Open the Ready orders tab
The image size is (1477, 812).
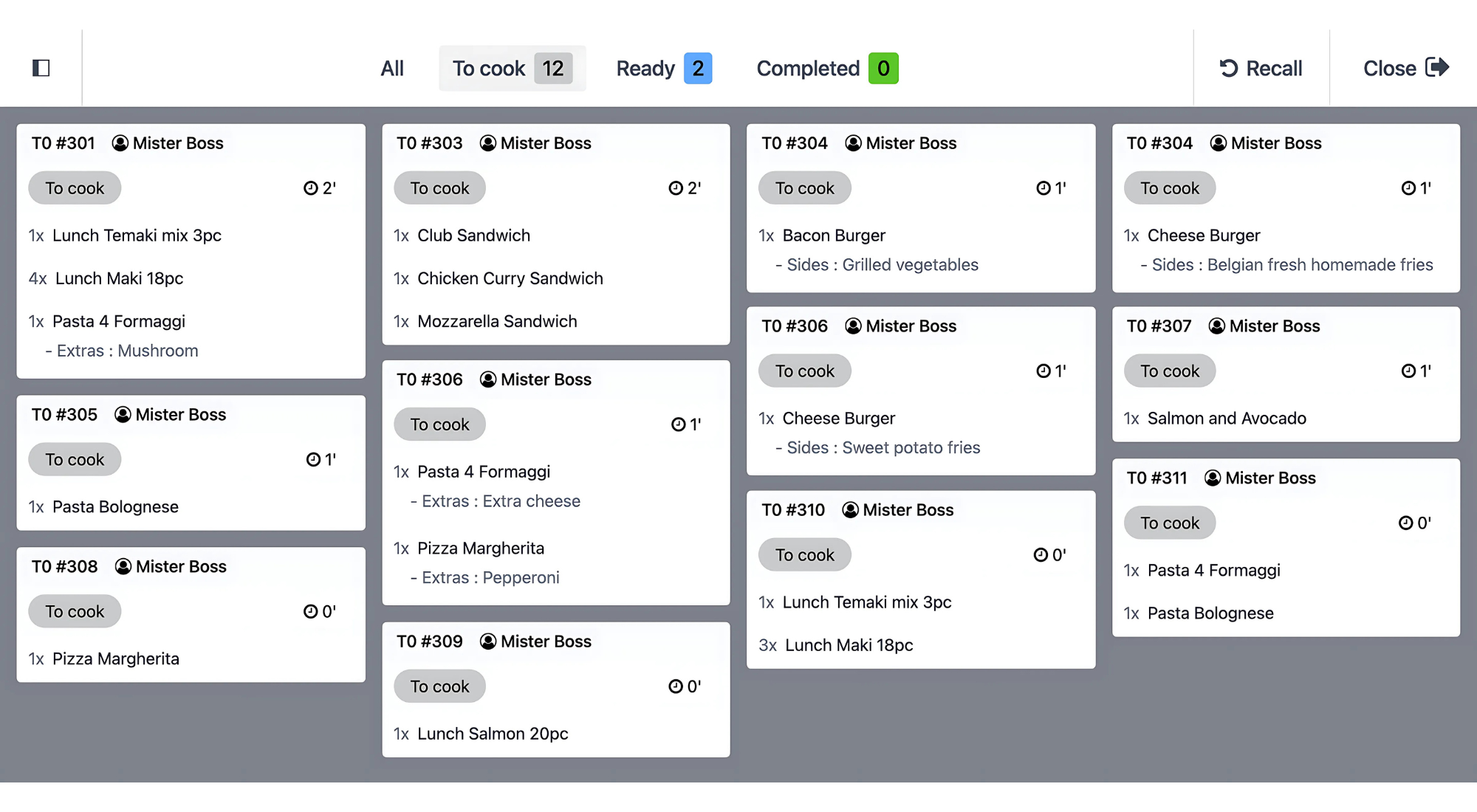point(663,69)
